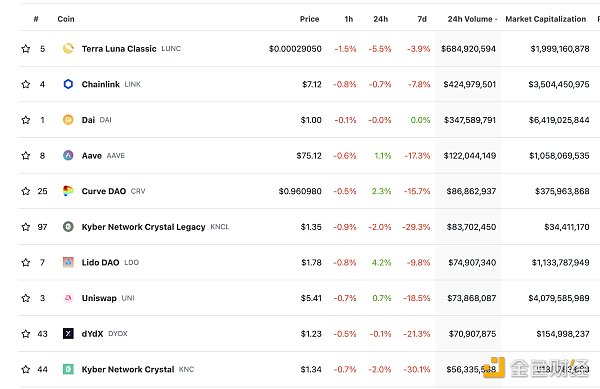
Task: Click the dYdX black logo icon
Action: pyautogui.click(x=68, y=334)
